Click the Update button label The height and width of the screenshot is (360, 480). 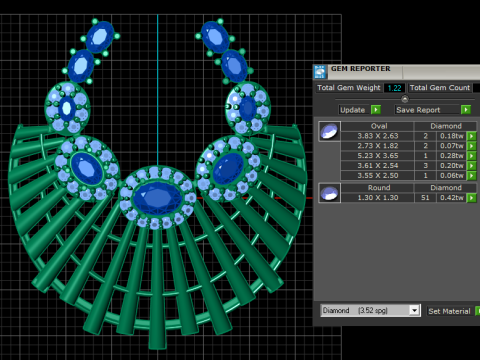[x=354, y=110]
